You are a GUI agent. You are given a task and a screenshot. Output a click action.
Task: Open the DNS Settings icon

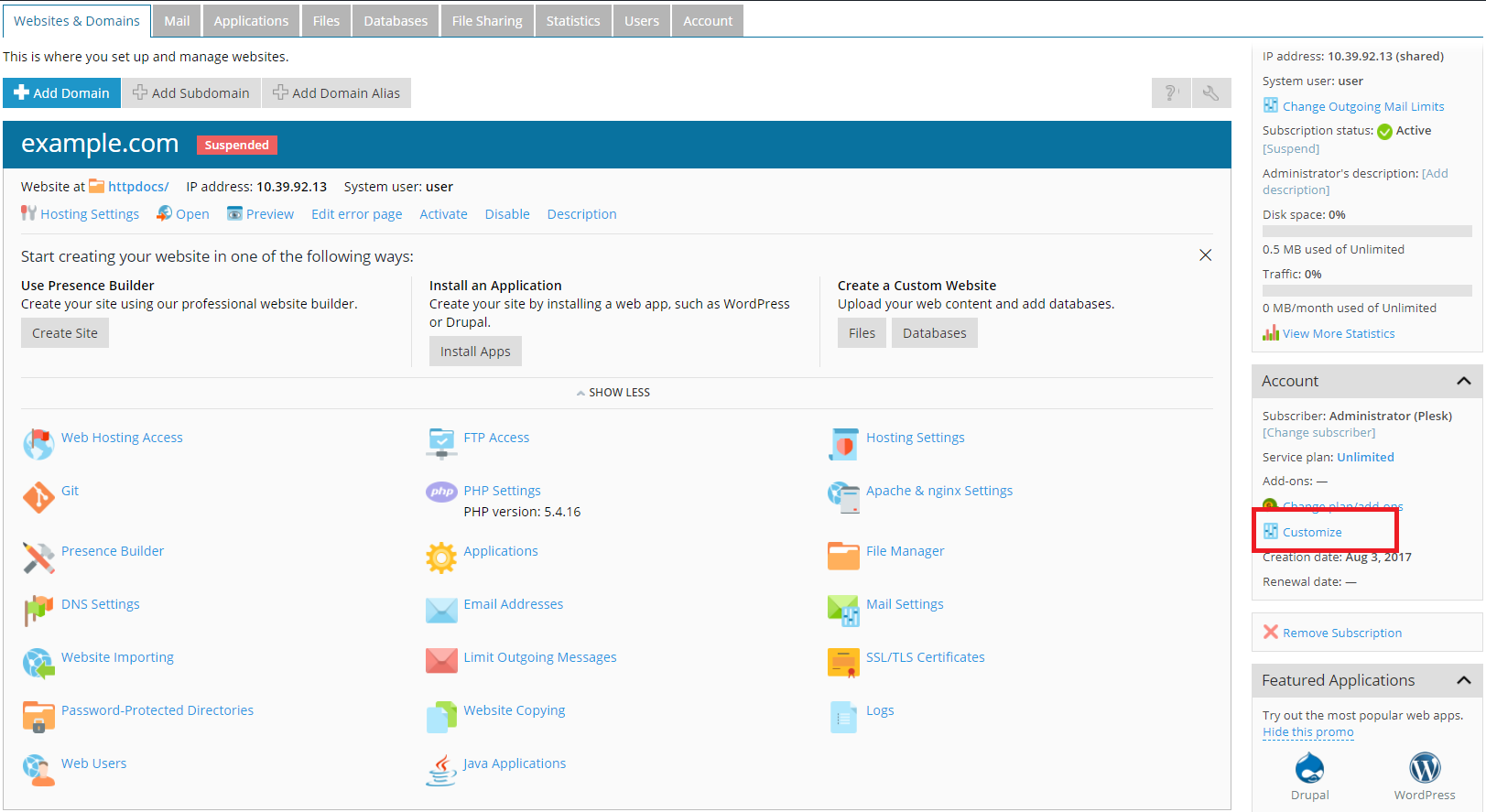38,609
